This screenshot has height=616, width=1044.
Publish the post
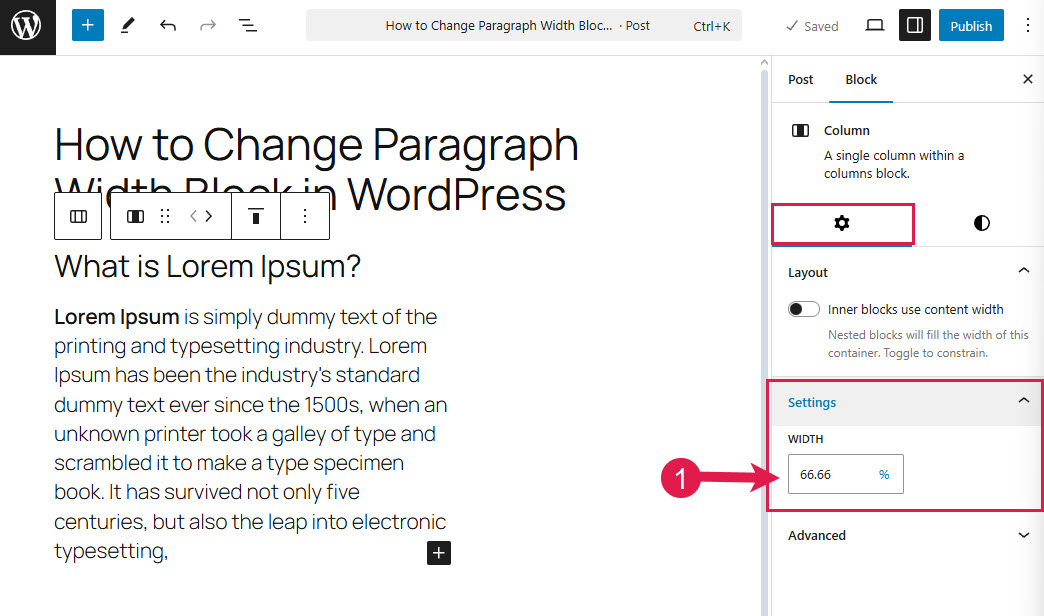(x=971, y=25)
